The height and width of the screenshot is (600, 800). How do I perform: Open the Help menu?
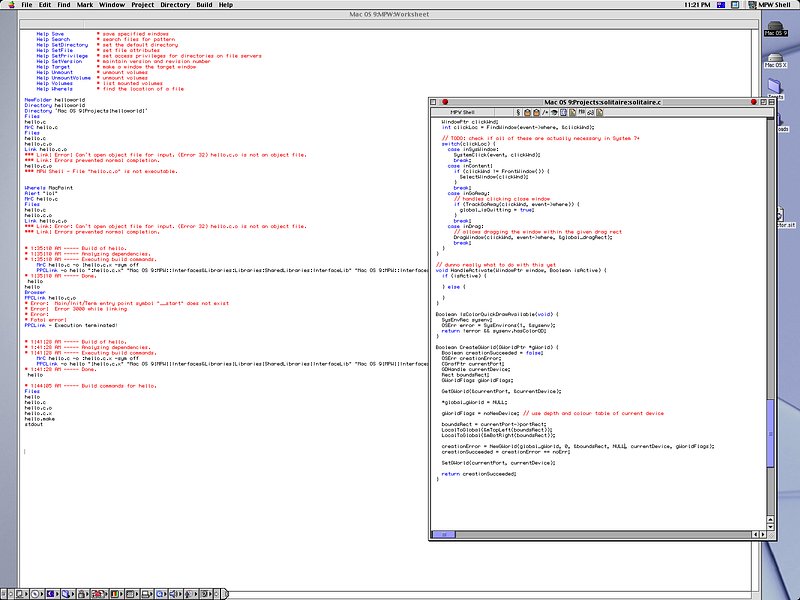coord(226,5)
